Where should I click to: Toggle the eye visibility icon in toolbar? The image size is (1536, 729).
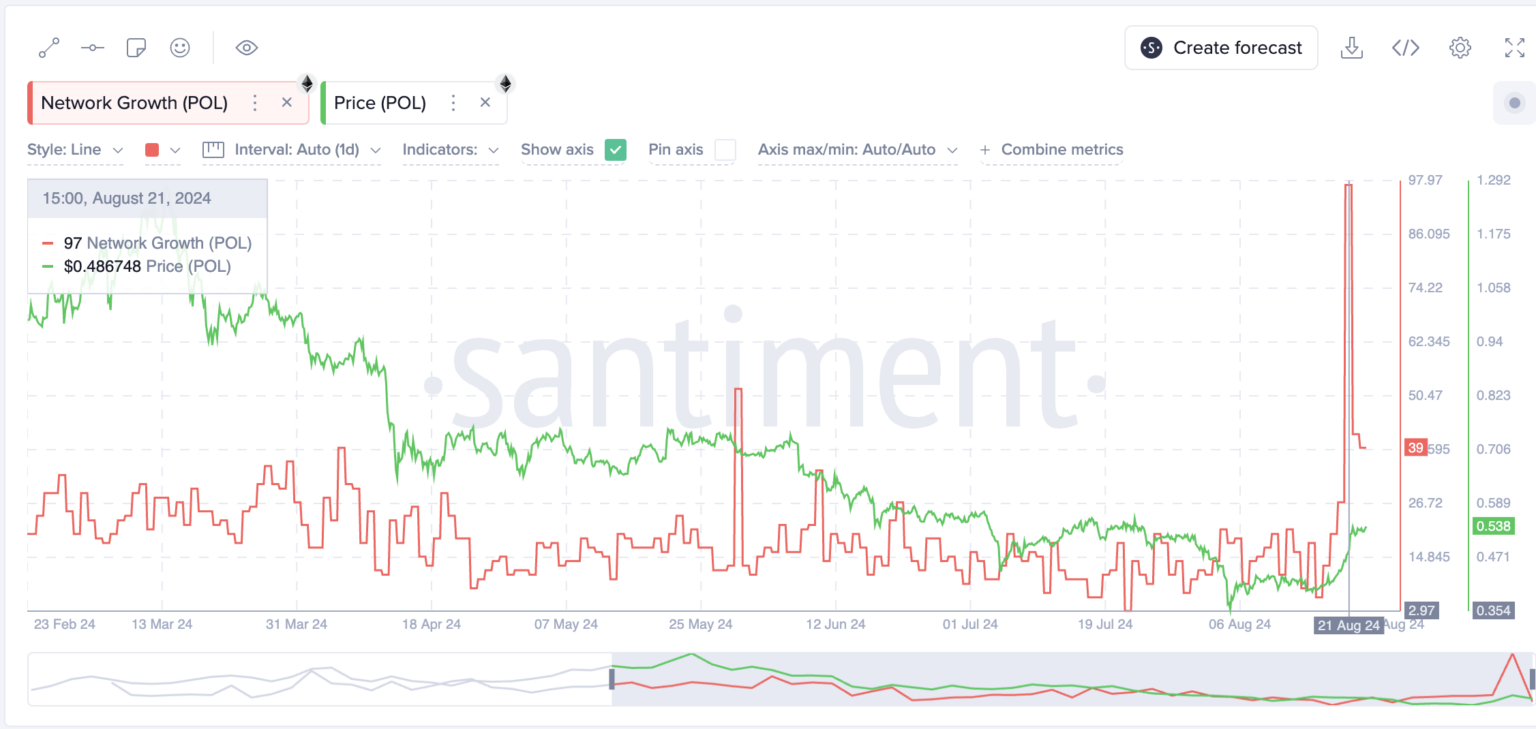point(247,47)
